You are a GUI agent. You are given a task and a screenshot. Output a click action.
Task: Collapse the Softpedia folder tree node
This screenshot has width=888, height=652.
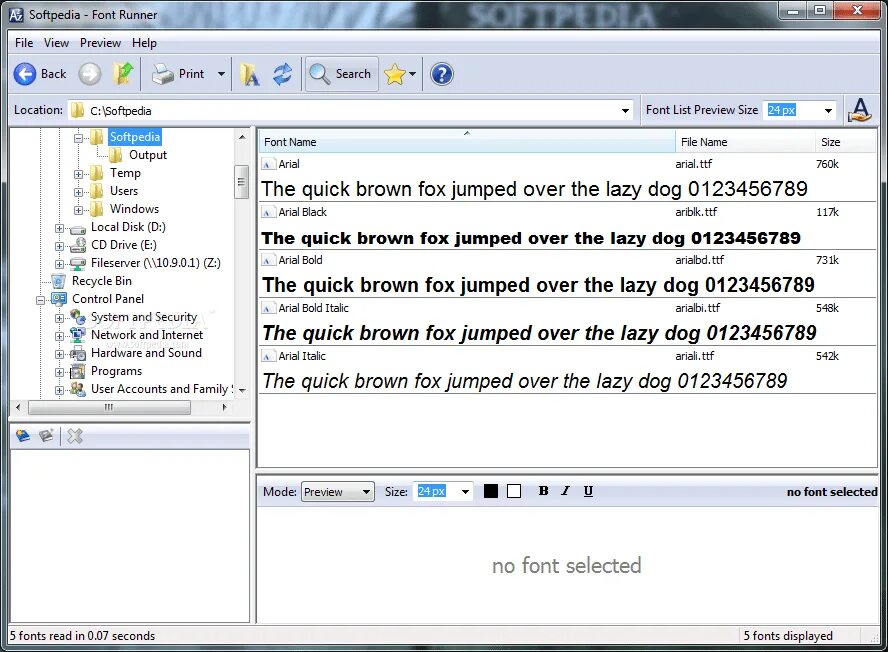point(78,138)
